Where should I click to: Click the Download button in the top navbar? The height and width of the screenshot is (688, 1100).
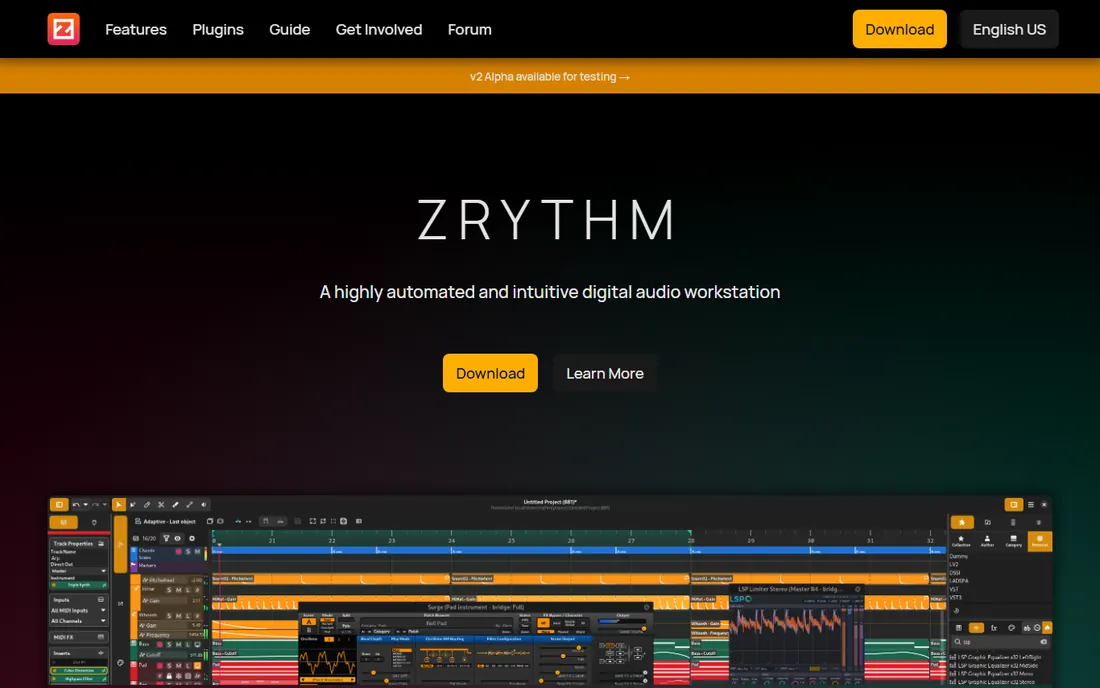coord(899,29)
